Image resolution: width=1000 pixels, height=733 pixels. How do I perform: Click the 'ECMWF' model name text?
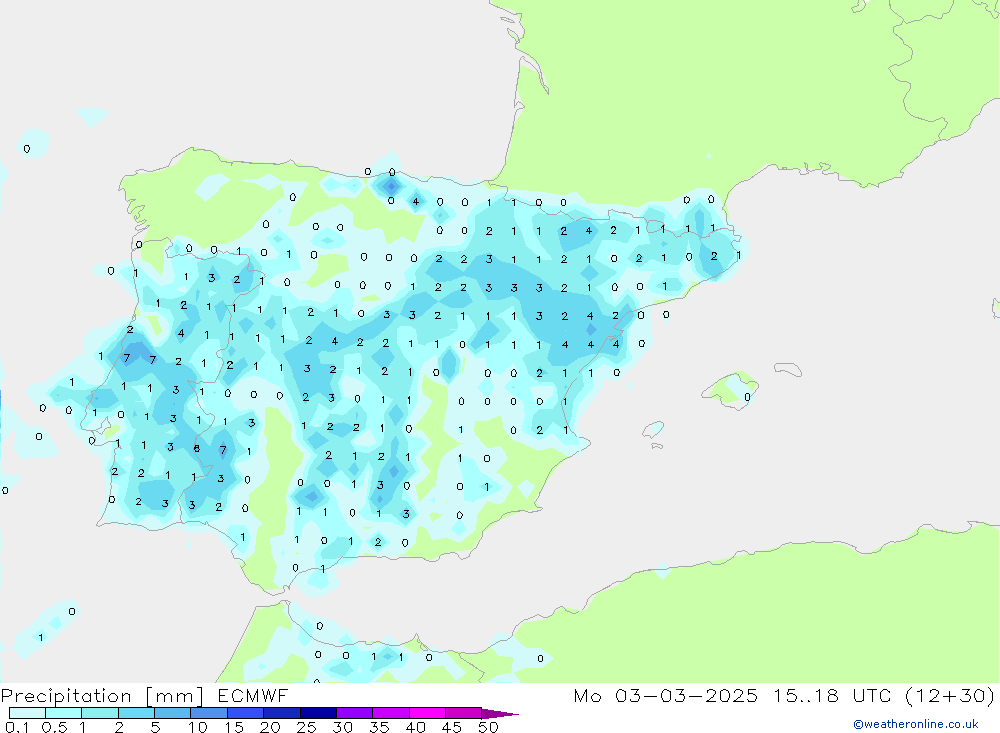(253, 695)
